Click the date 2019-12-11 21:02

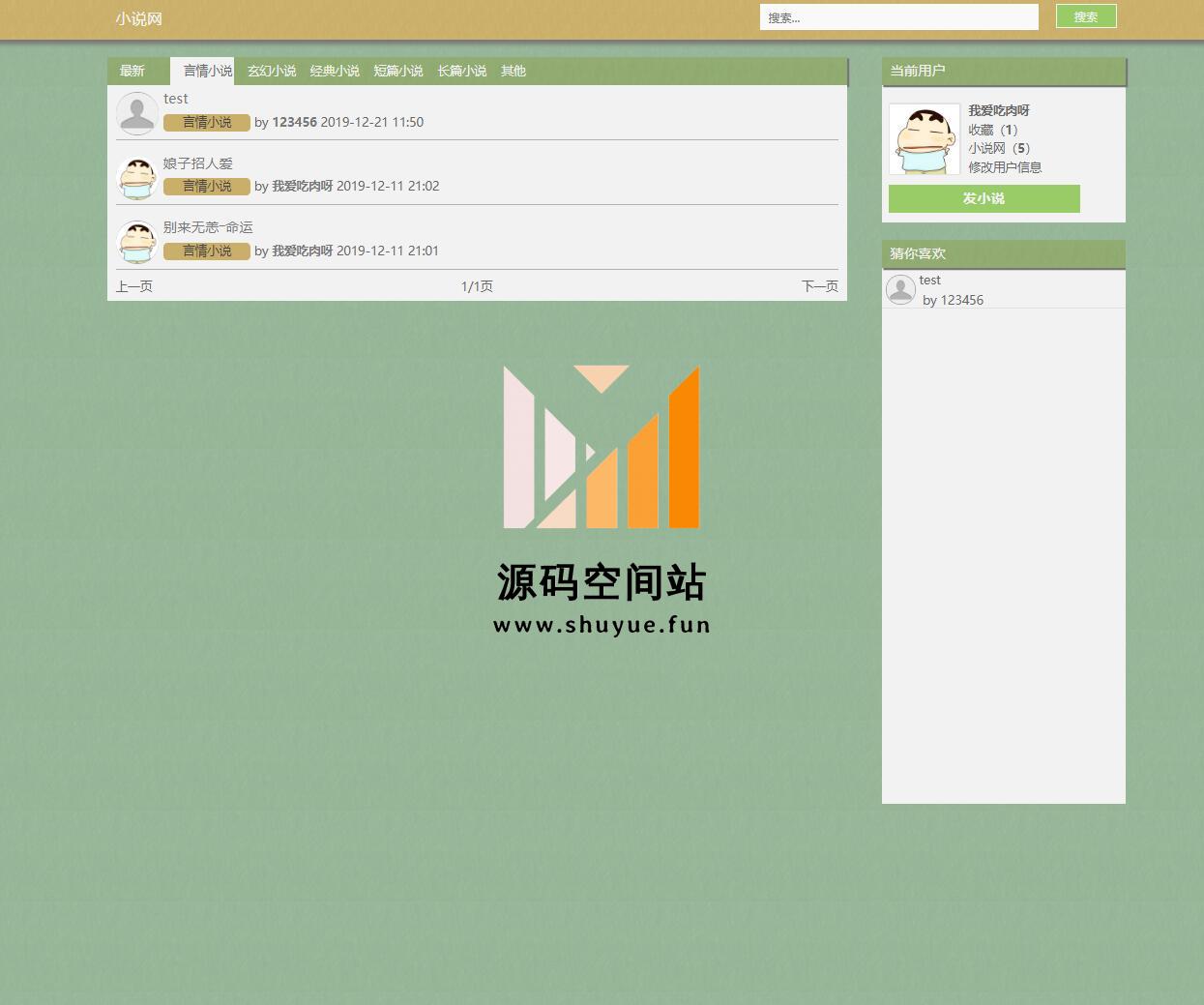click(x=388, y=186)
